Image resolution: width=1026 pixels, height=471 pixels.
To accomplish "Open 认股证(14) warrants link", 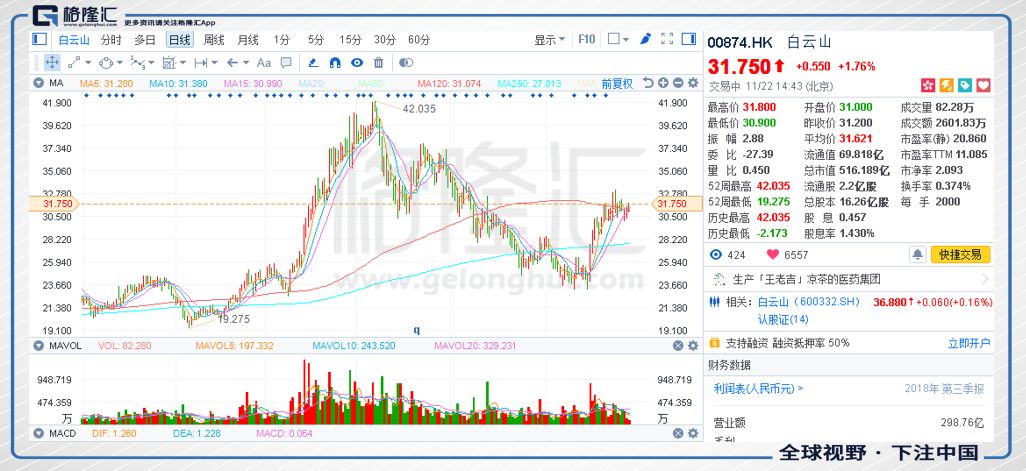I will [783, 319].
